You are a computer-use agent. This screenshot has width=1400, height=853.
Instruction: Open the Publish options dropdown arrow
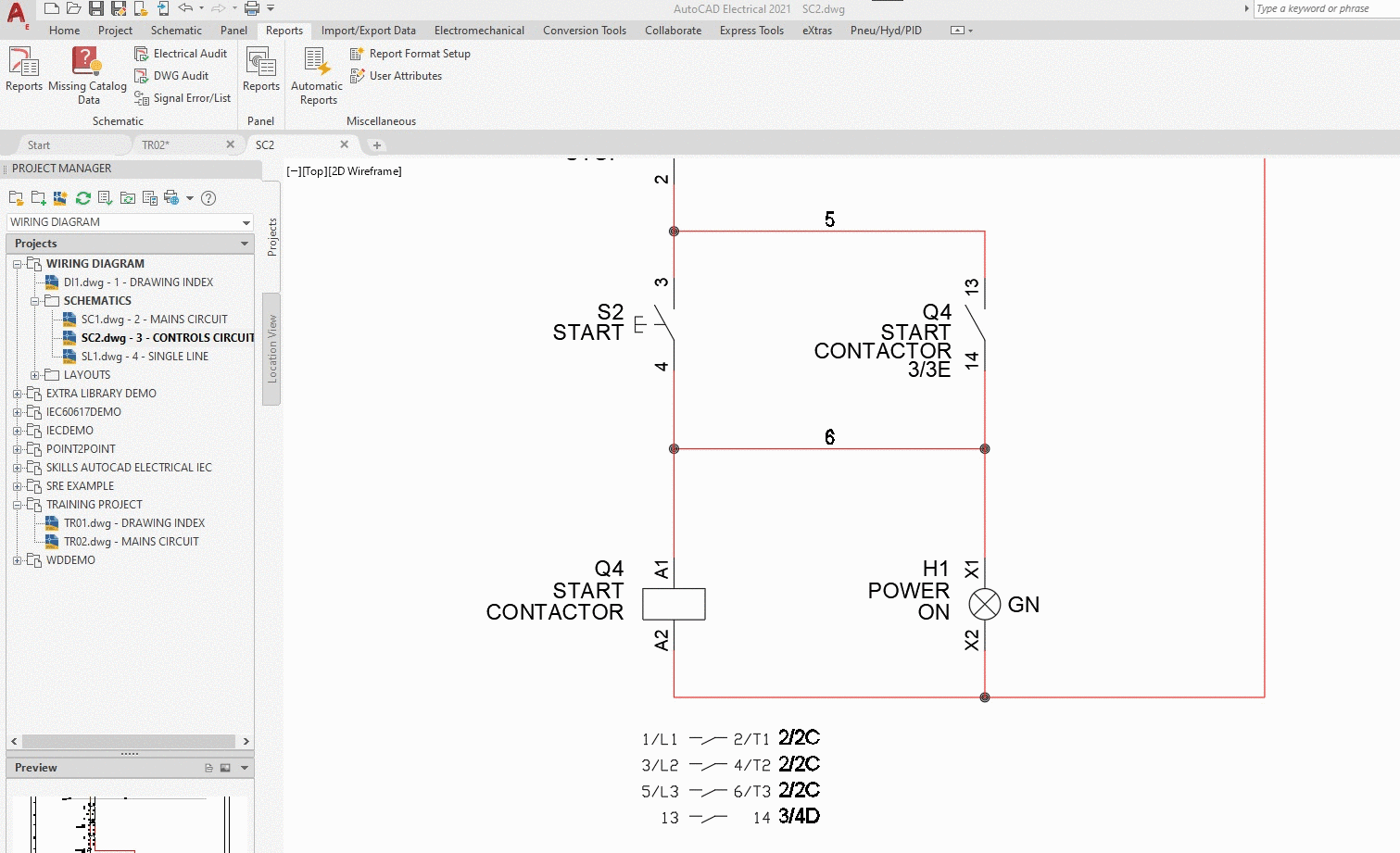click(190, 198)
